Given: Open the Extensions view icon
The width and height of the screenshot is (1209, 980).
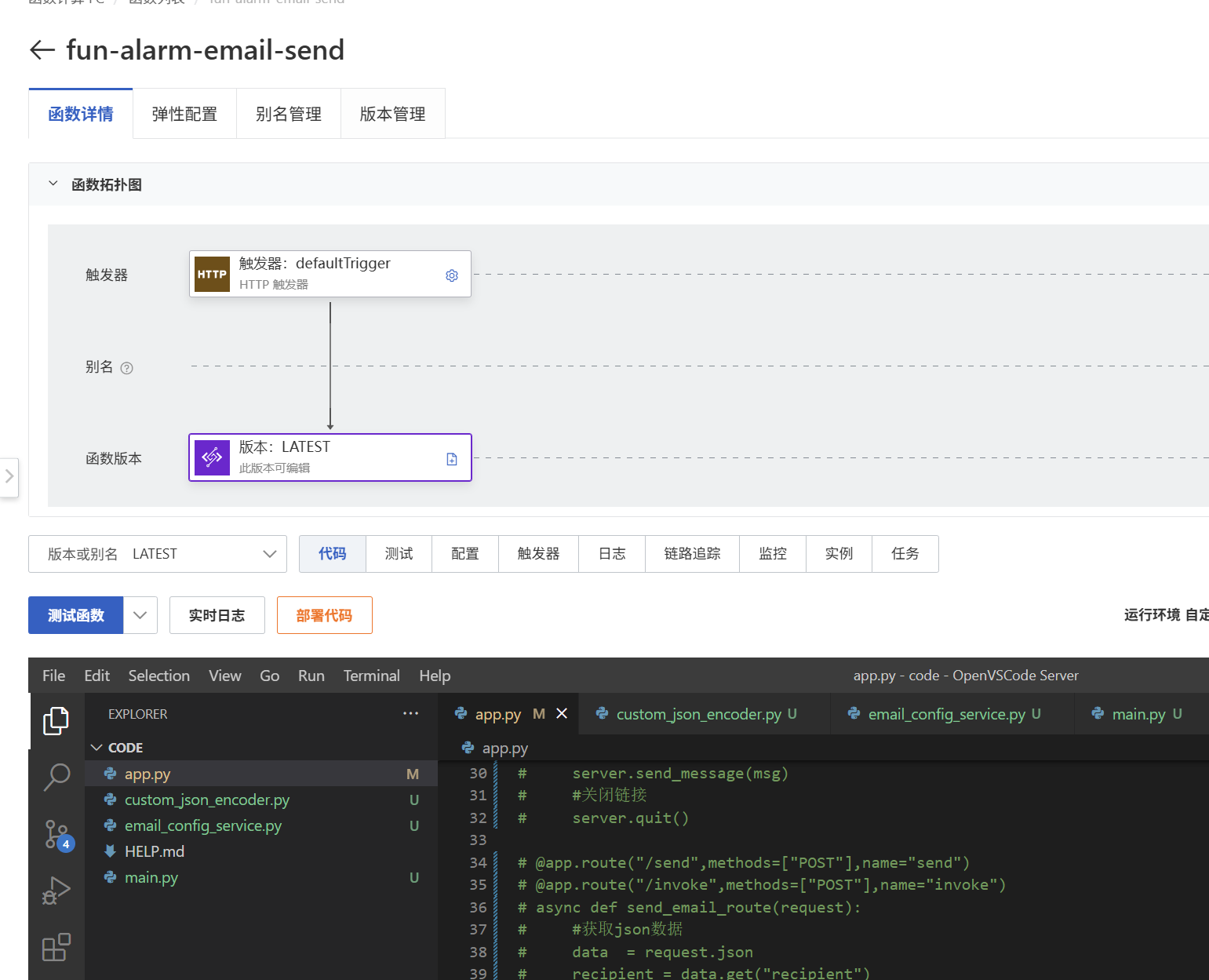Looking at the screenshot, I should point(56,947).
